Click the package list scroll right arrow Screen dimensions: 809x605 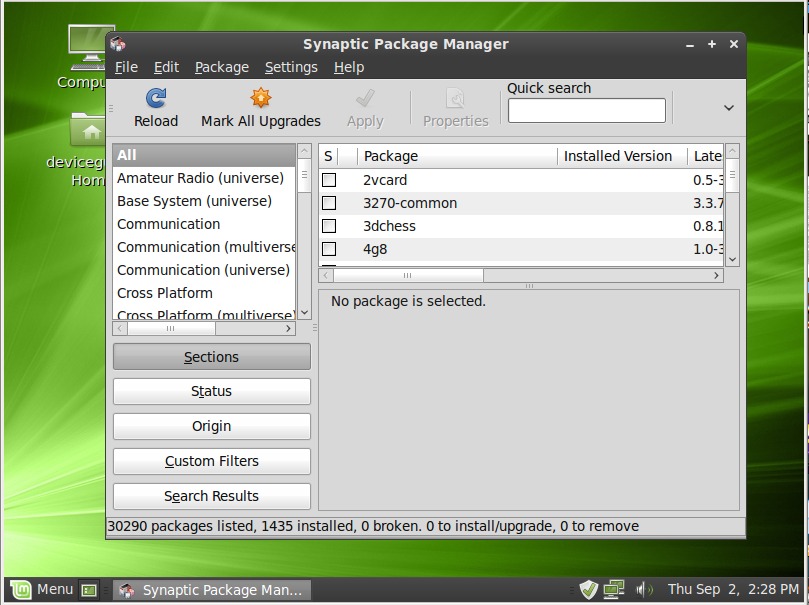click(x=716, y=275)
